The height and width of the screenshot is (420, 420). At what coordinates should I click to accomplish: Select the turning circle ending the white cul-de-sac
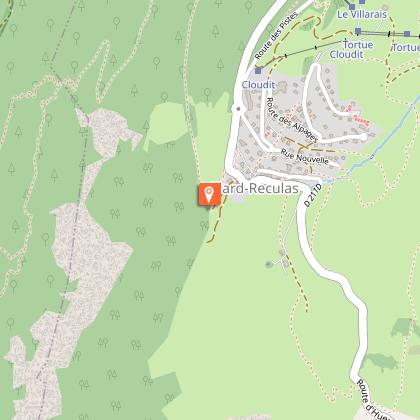pos(363,137)
